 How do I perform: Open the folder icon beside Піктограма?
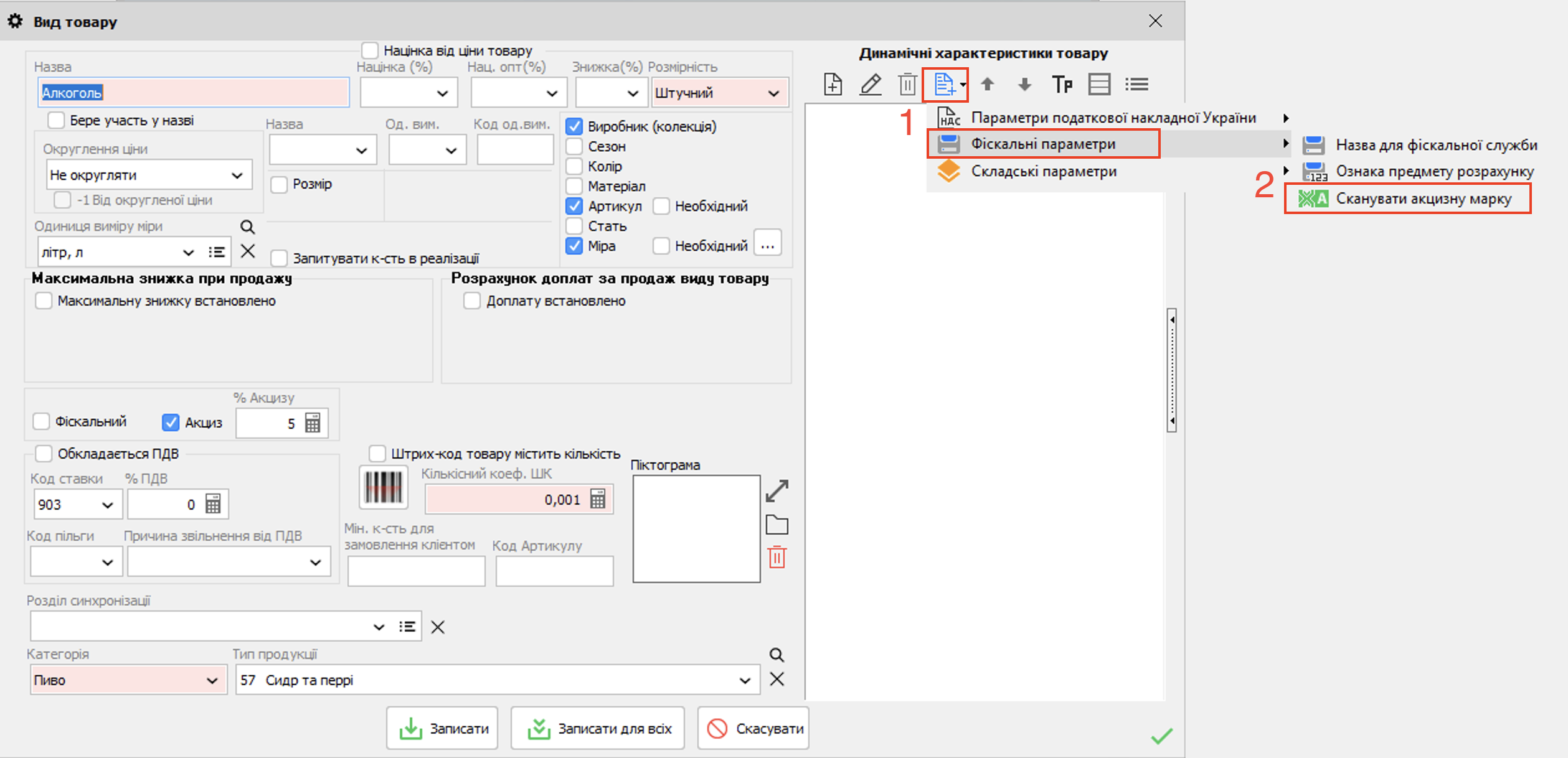pos(777,525)
